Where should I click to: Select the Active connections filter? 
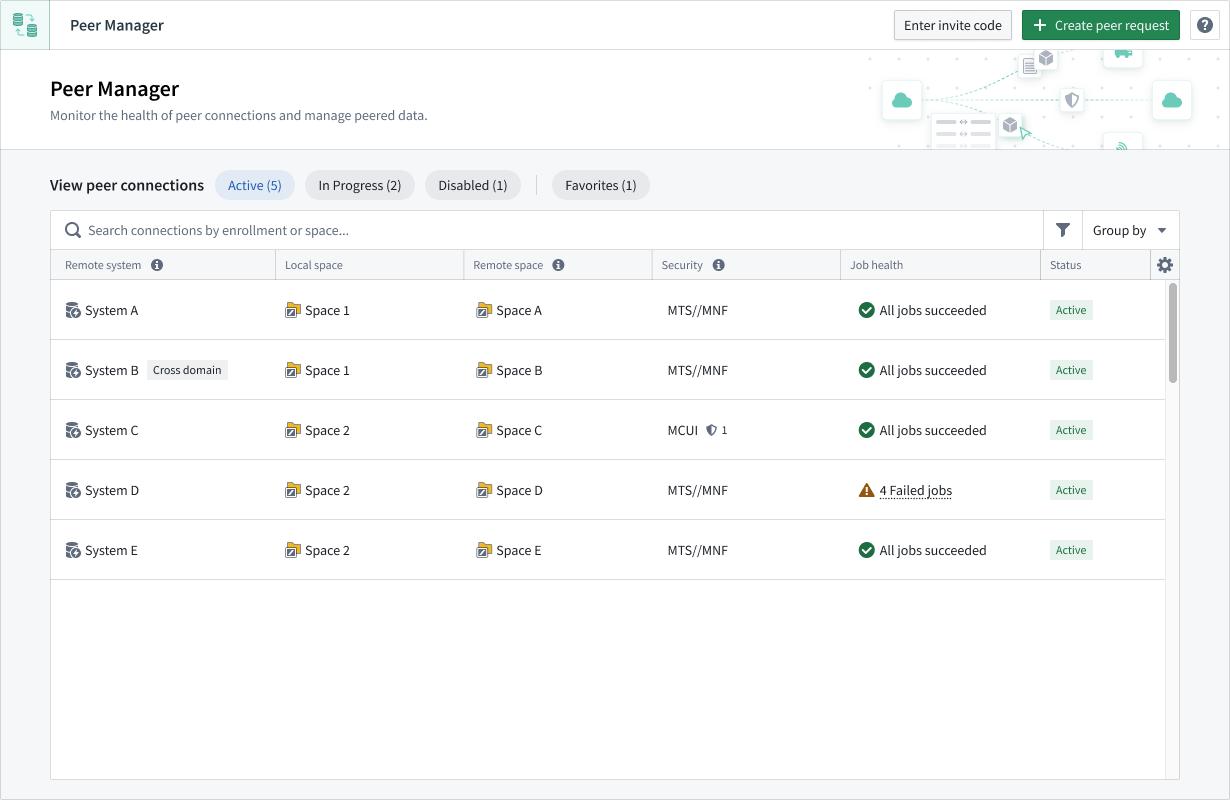click(254, 185)
